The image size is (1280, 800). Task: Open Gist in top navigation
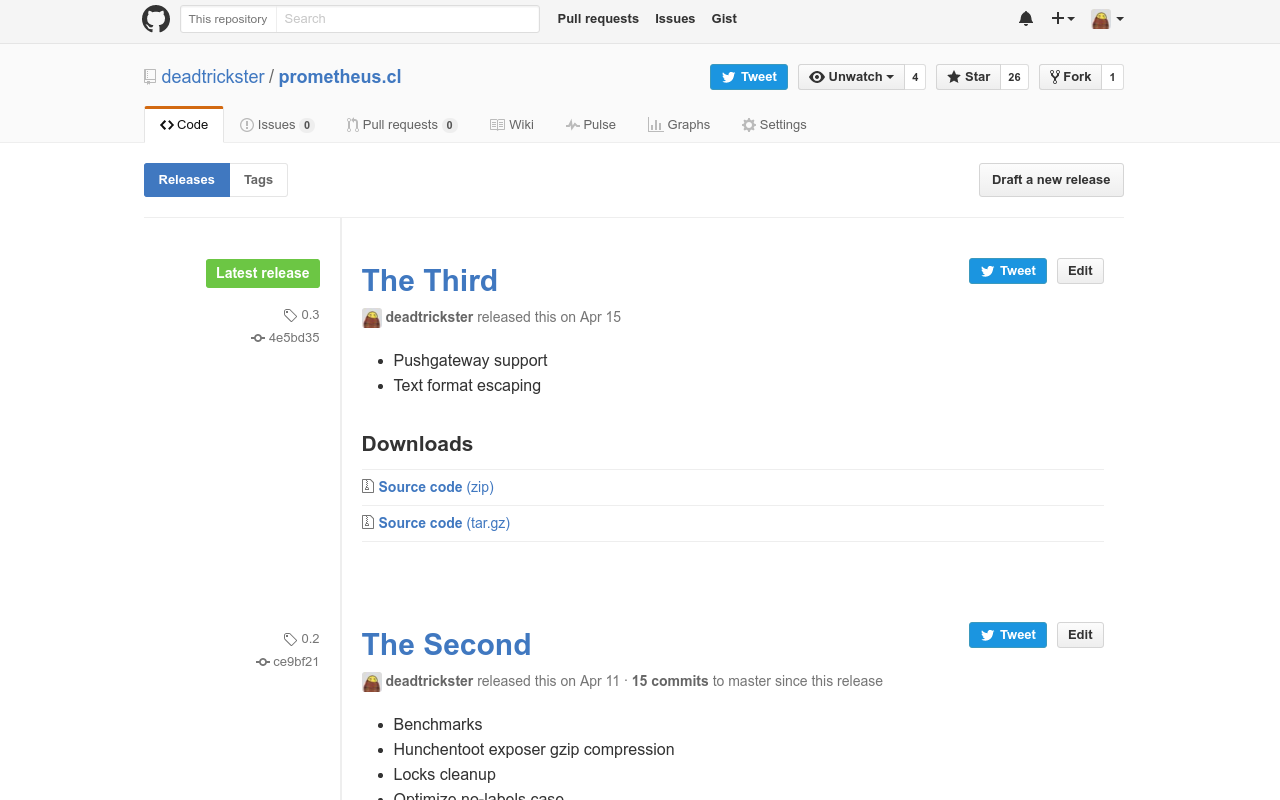(x=724, y=19)
